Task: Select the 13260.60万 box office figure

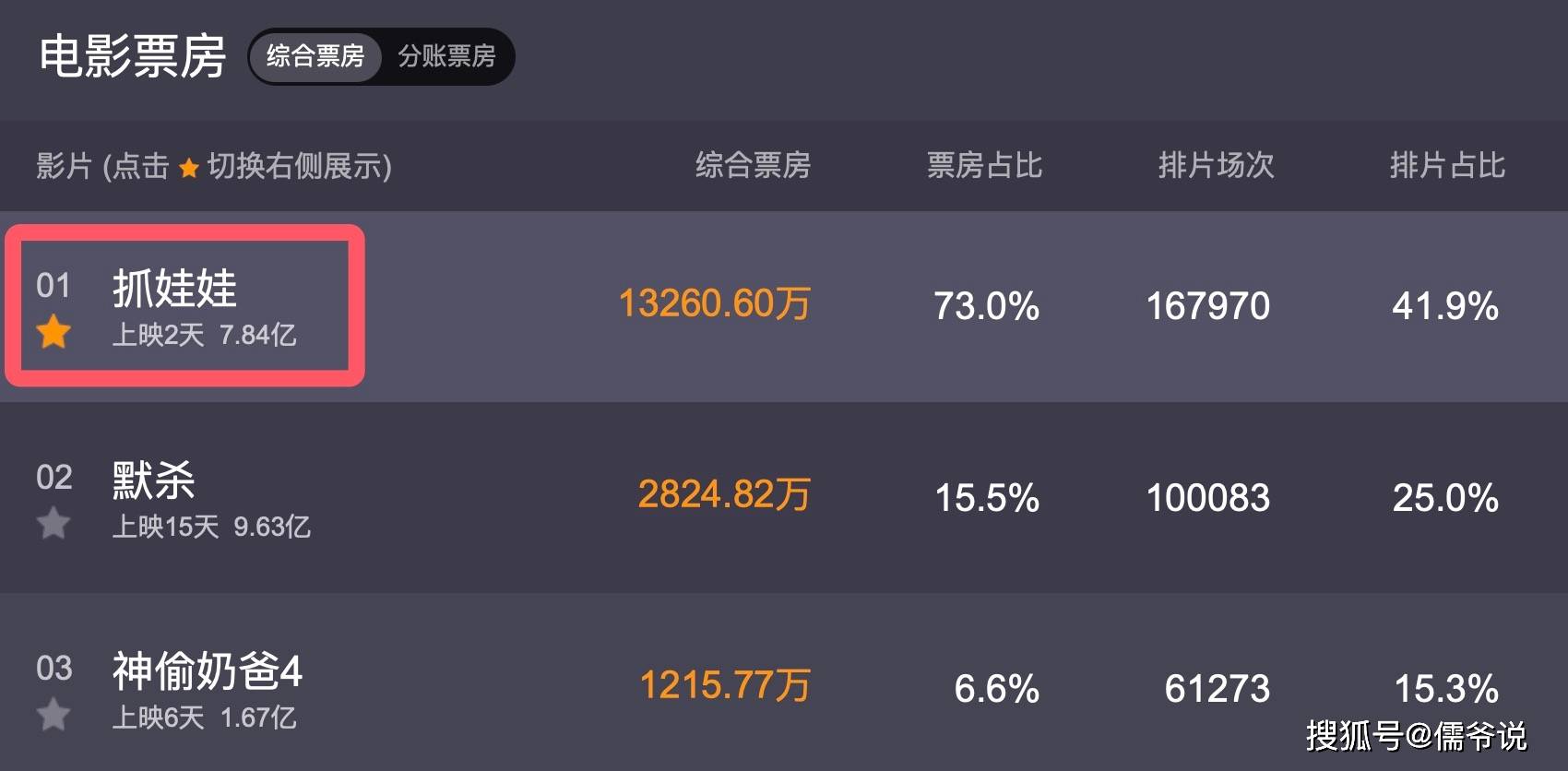Action: click(x=714, y=304)
